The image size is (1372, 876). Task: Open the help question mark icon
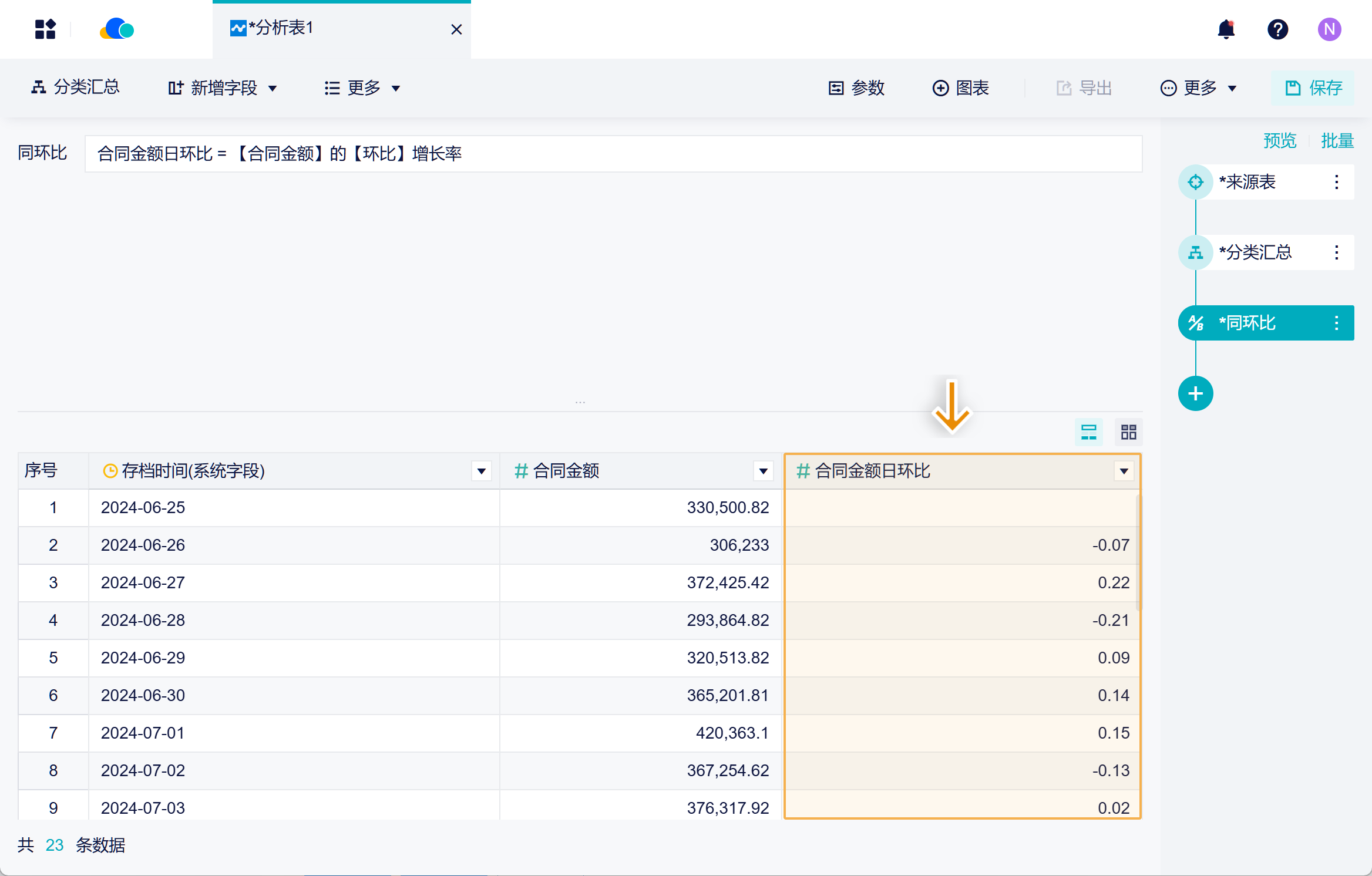(1277, 29)
